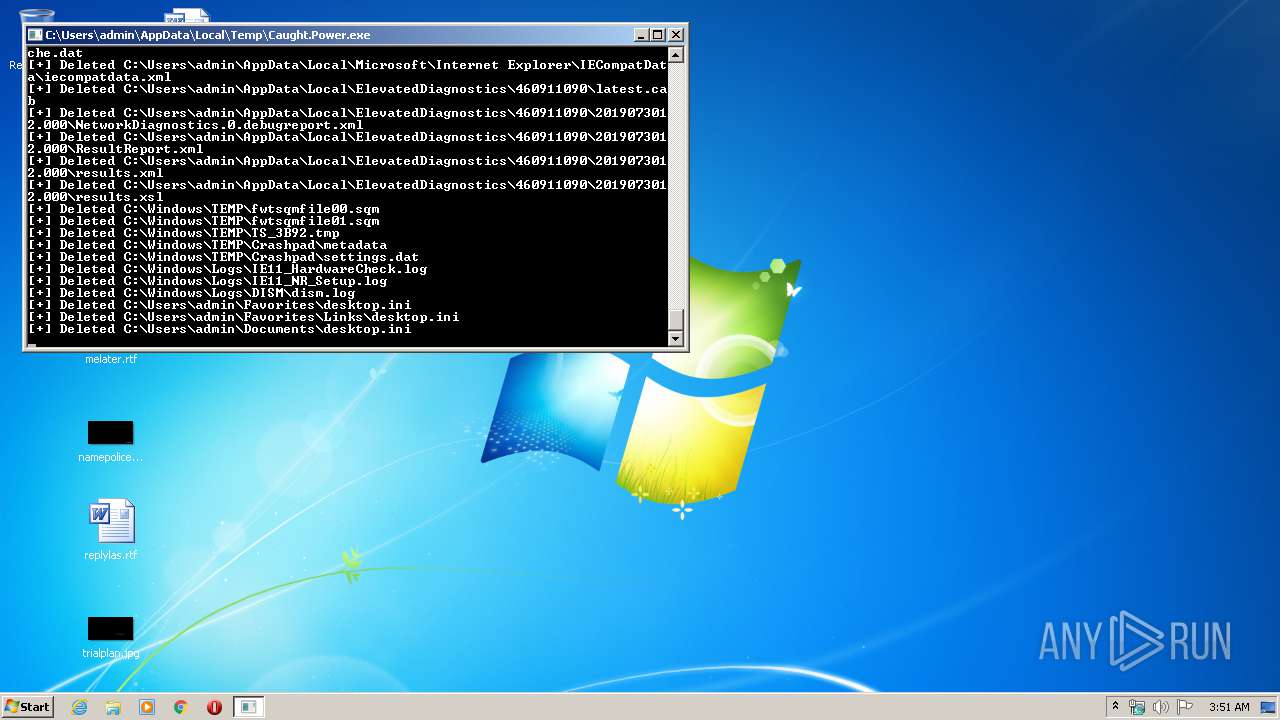Click the 'Crashpad\settings.dat' console line
Viewport: 1280px width, 720px height.
coord(223,257)
